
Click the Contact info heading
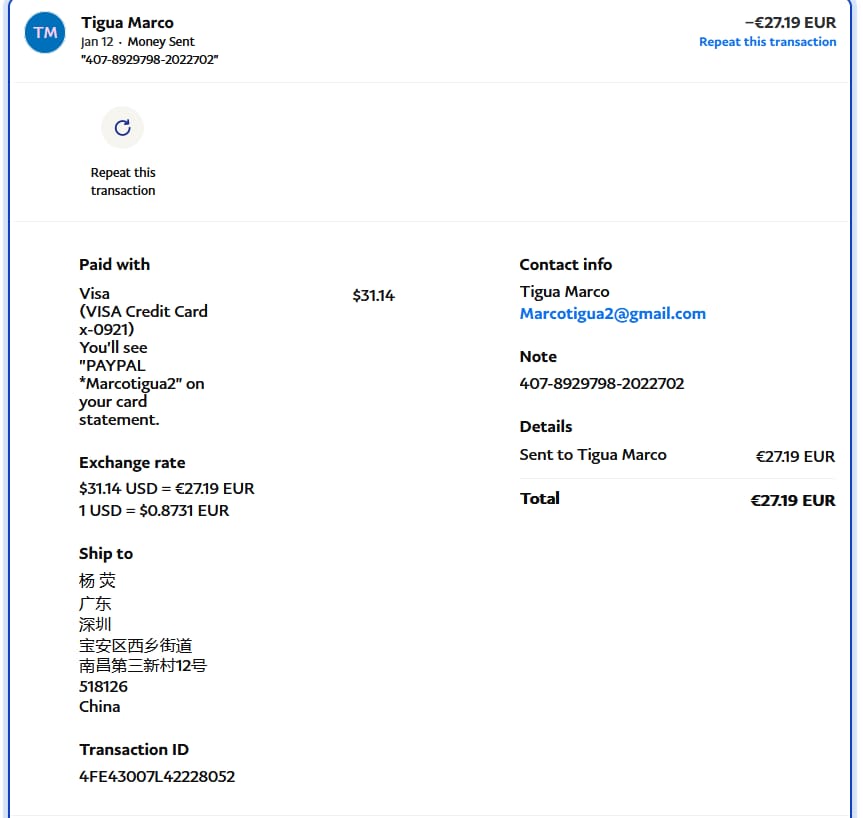tap(565, 265)
